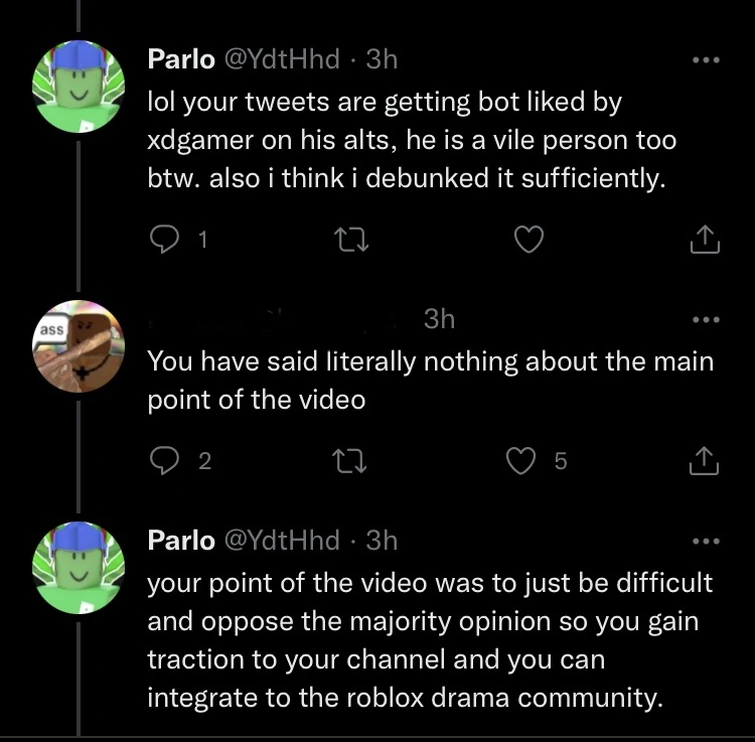755x742 pixels.
Task: Open Parlo's profile name on first tweet
Action: point(181,60)
